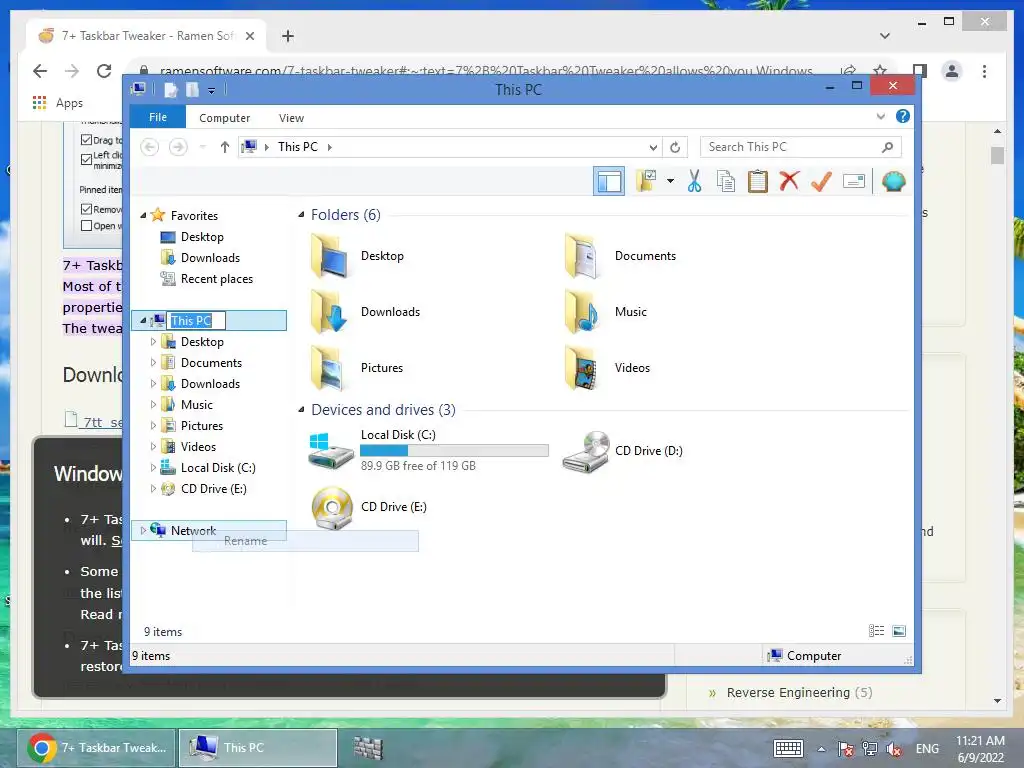This screenshot has width=1024, height=768.
Task: Switch to large icons view icon
Action: (899, 631)
